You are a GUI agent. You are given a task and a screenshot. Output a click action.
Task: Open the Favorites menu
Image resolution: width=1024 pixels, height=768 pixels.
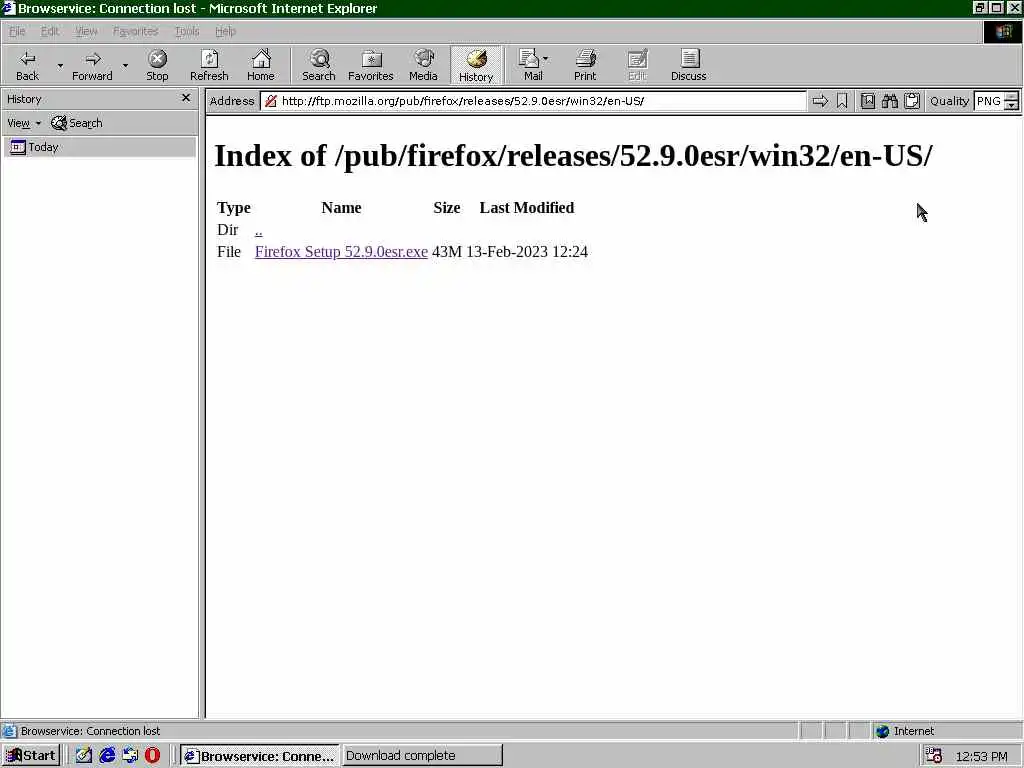coord(135,31)
